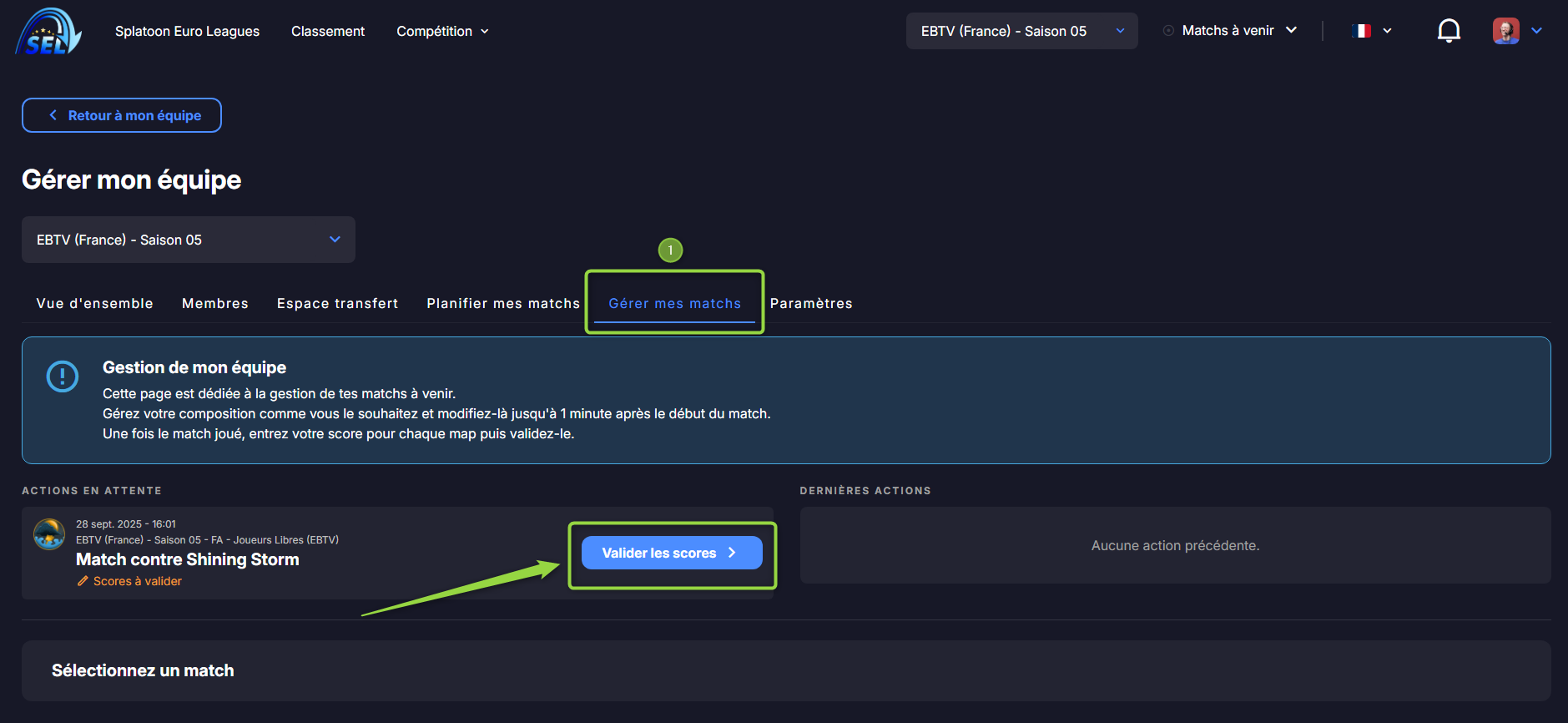Open the Classement link in navbar
This screenshot has width=1568, height=723.
coord(328,31)
